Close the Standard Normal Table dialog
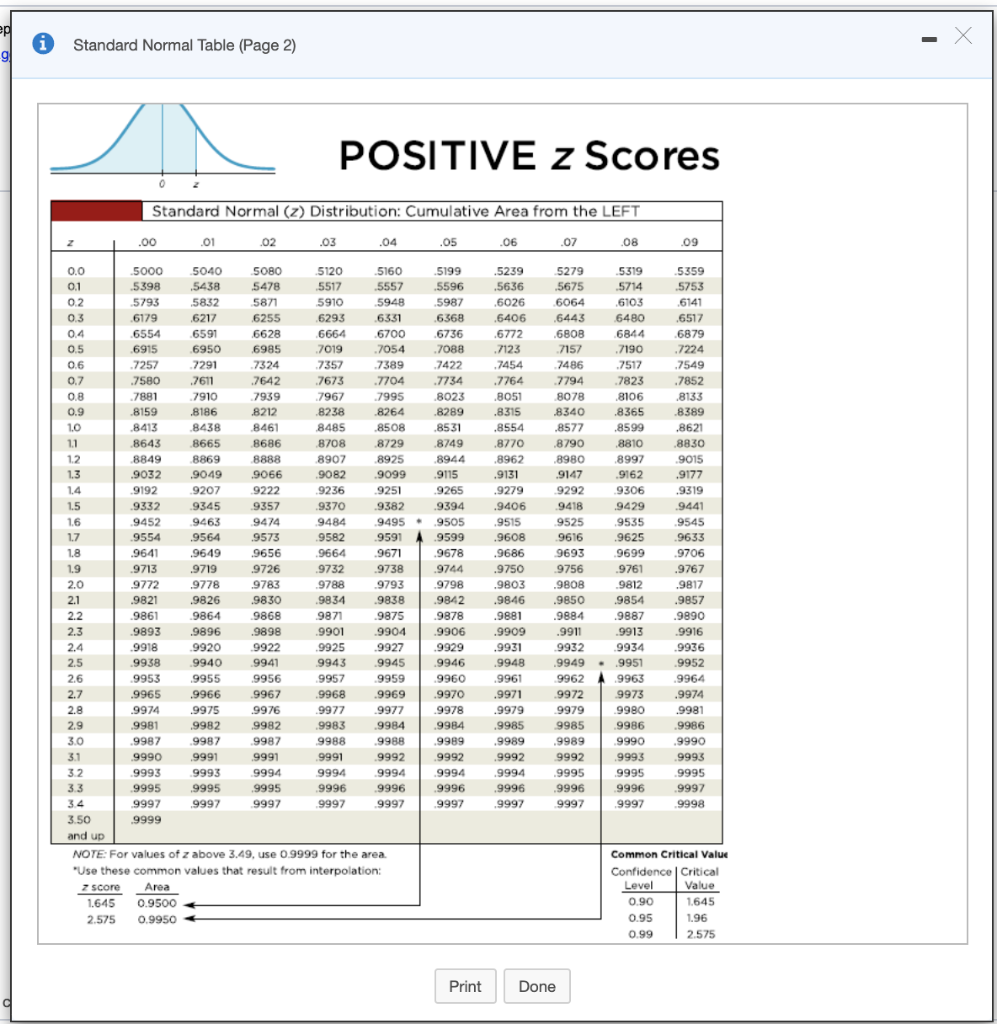This screenshot has height=1024, width=997. pos(963,35)
